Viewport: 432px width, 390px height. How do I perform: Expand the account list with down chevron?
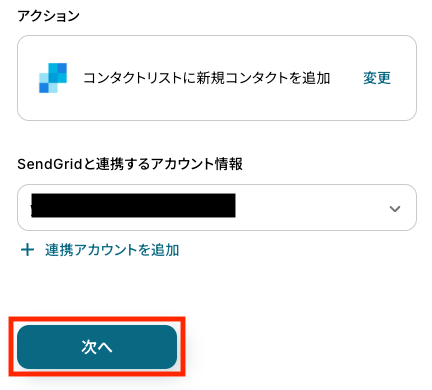(x=395, y=209)
